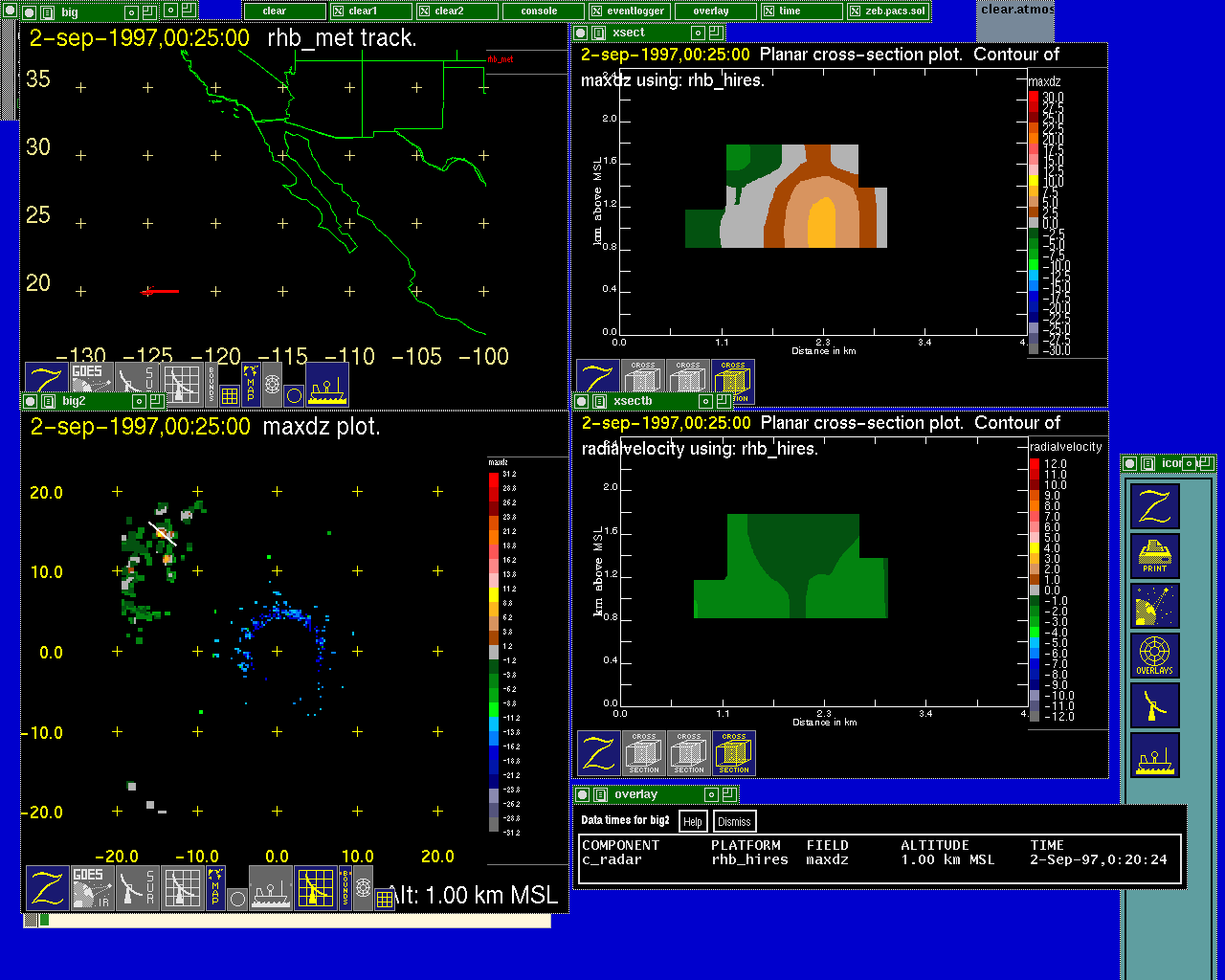Click the ship platform icon in the big window

(x=327, y=385)
